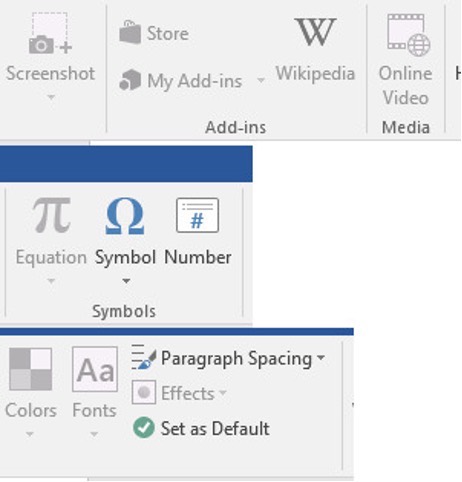Open the Screenshot dropdown arrow
This screenshot has width=462, height=482.
(x=51, y=97)
